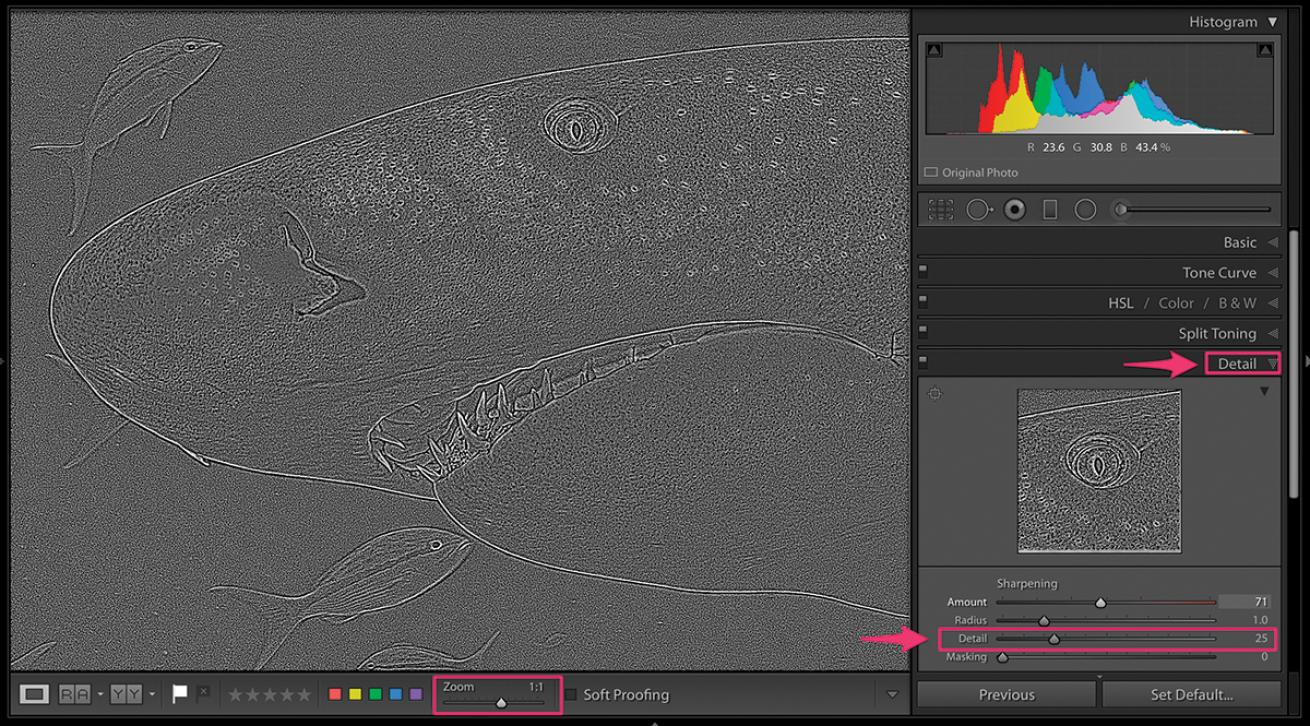
Task: Toggle shadow clipping indicator in histogram
Action: tap(934, 50)
